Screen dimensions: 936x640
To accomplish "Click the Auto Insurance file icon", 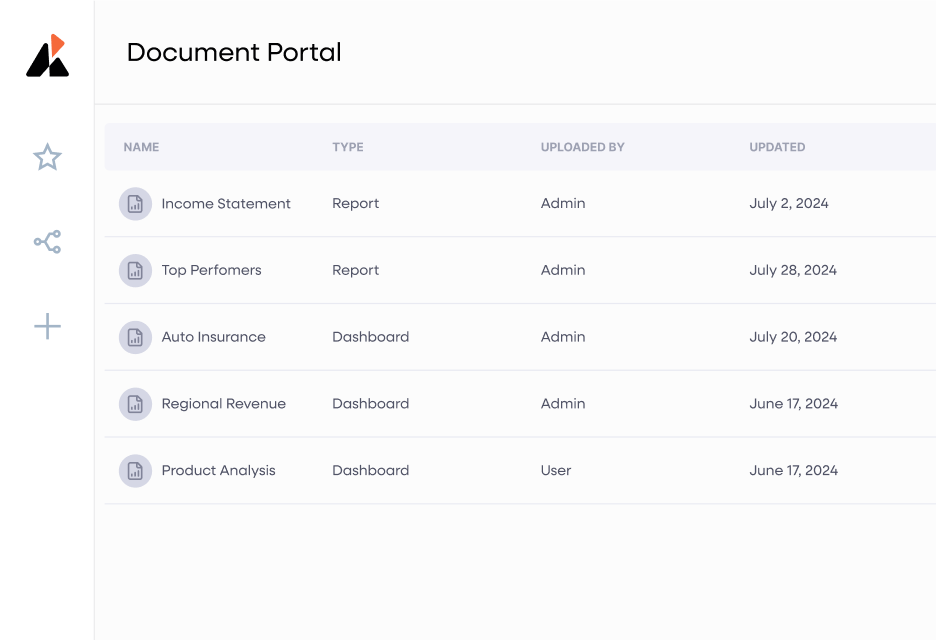I will [x=135, y=337].
